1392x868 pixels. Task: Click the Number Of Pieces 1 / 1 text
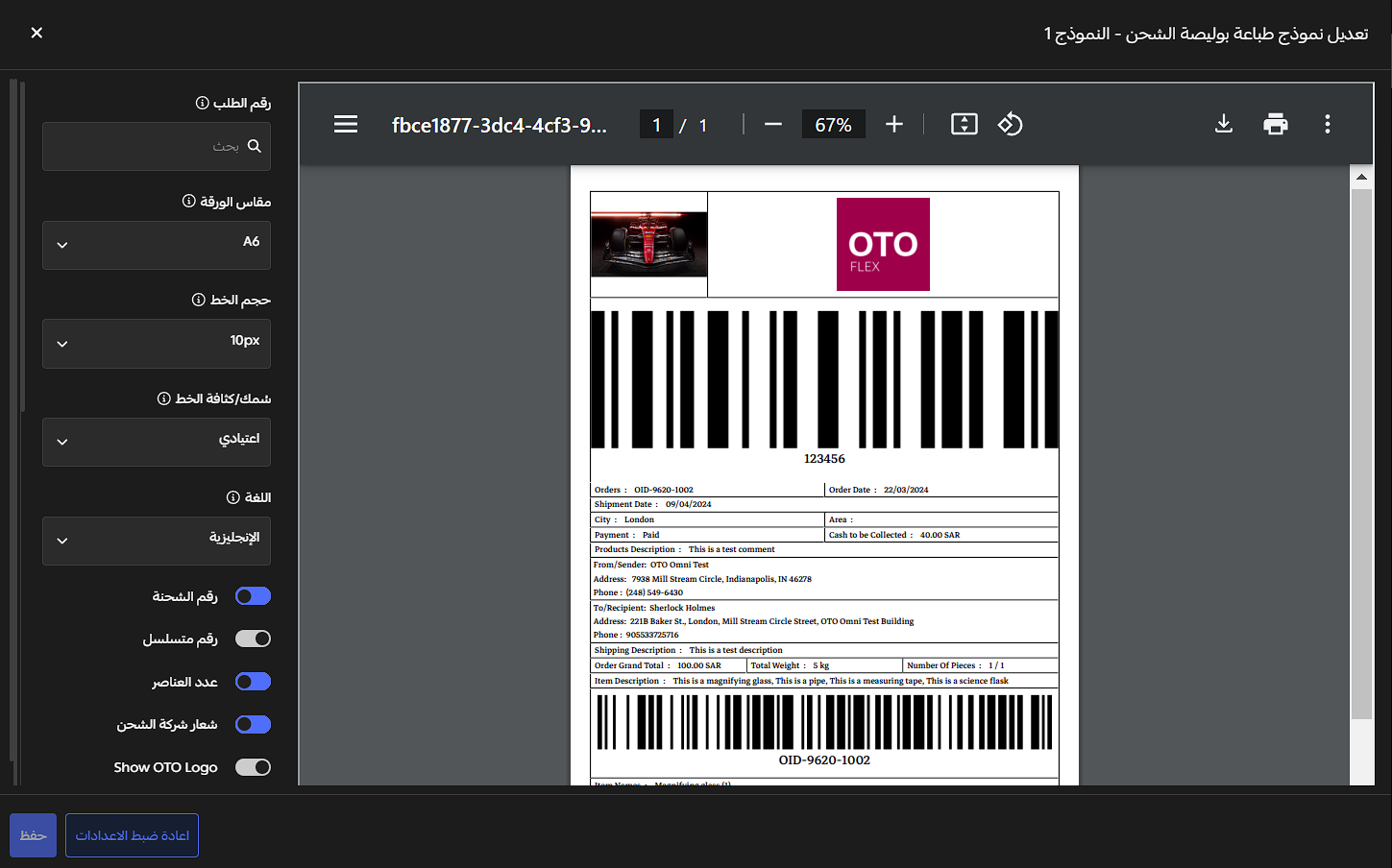coord(956,665)
